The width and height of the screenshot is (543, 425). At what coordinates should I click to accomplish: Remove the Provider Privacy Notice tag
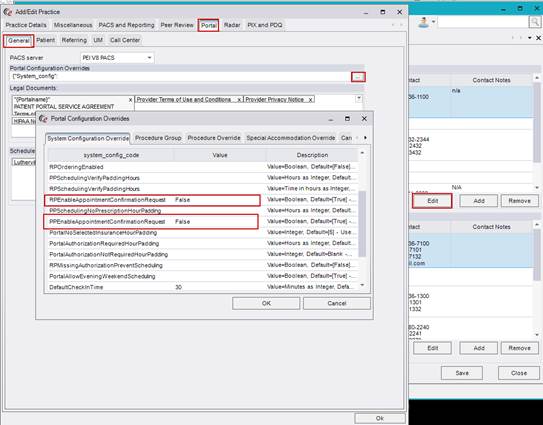point(310,100)
